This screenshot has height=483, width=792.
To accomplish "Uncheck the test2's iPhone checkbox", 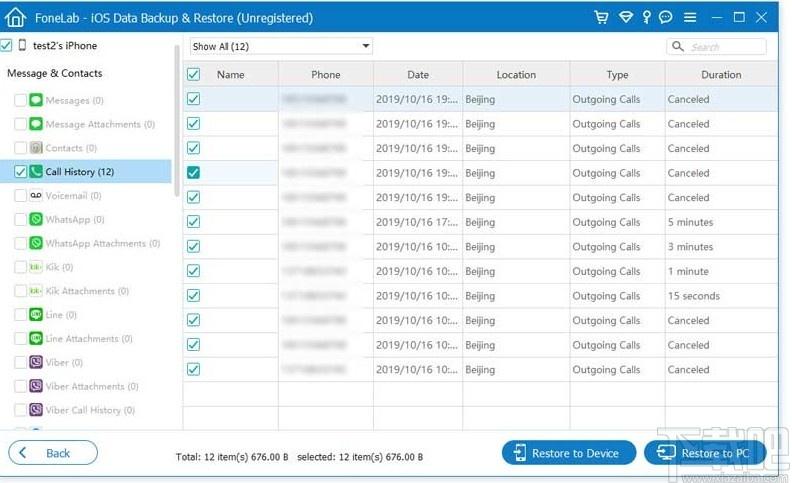I will click(6, 45).
